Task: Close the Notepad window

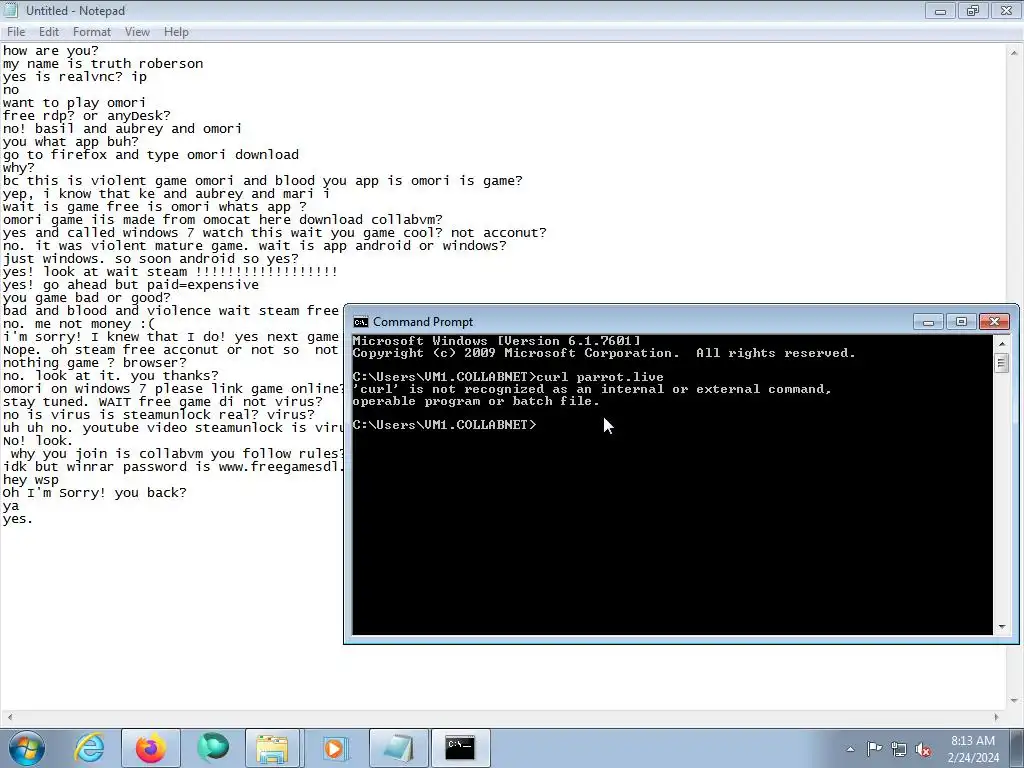Action: tap(1006, 10)
